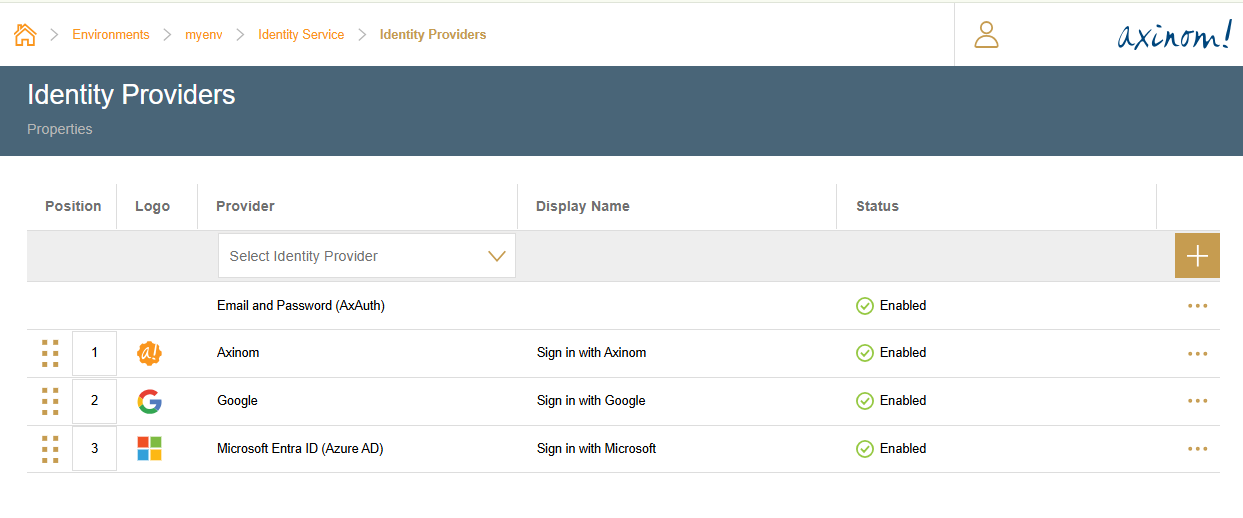Click the drag handle for Google row

click(x=50, y=401)
